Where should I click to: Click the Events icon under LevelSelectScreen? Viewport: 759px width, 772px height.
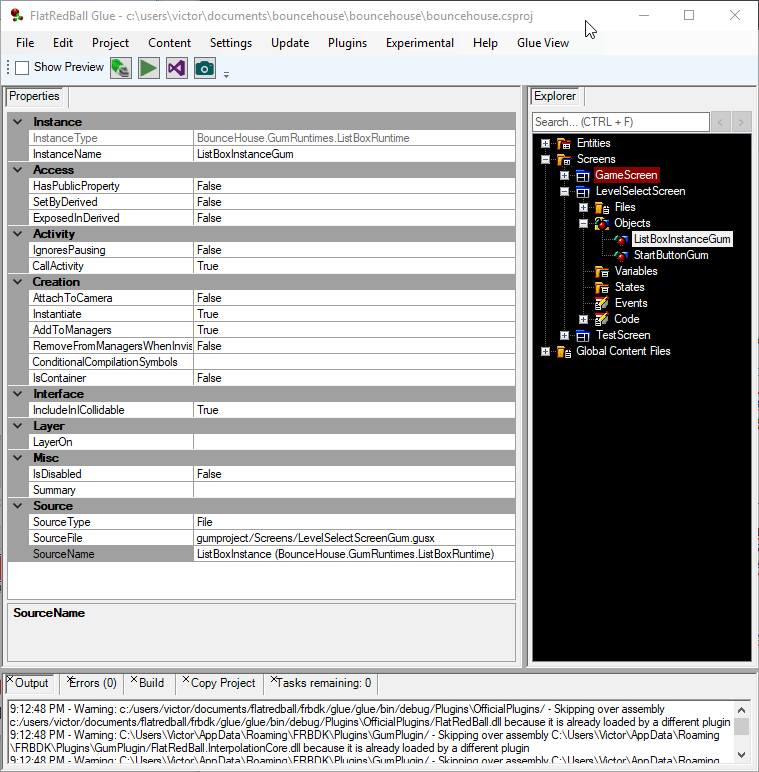[x=601, y=303]
